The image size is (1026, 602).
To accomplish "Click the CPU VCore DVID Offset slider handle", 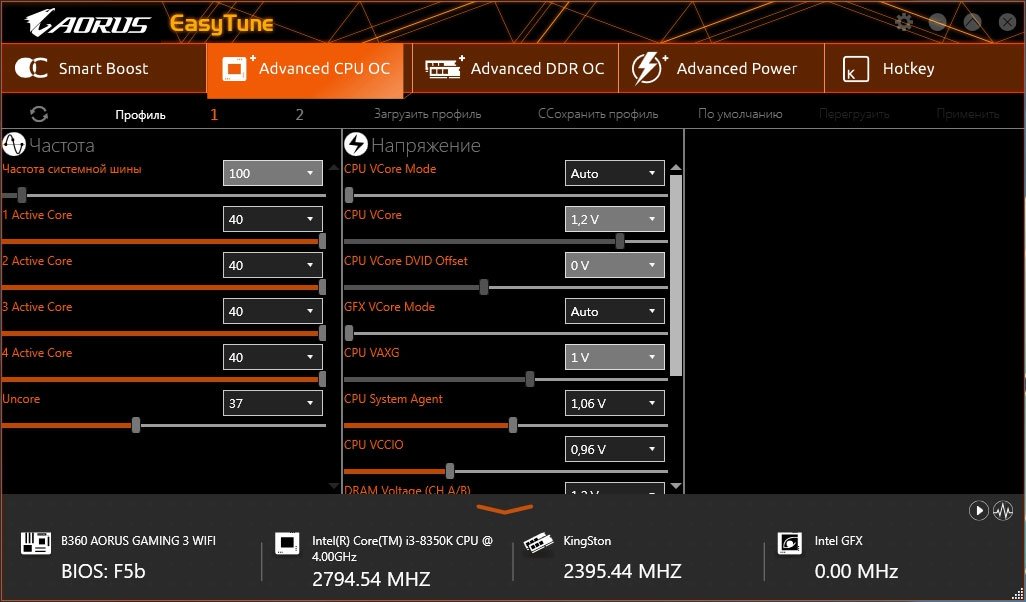I will click(x=484, y=287).
